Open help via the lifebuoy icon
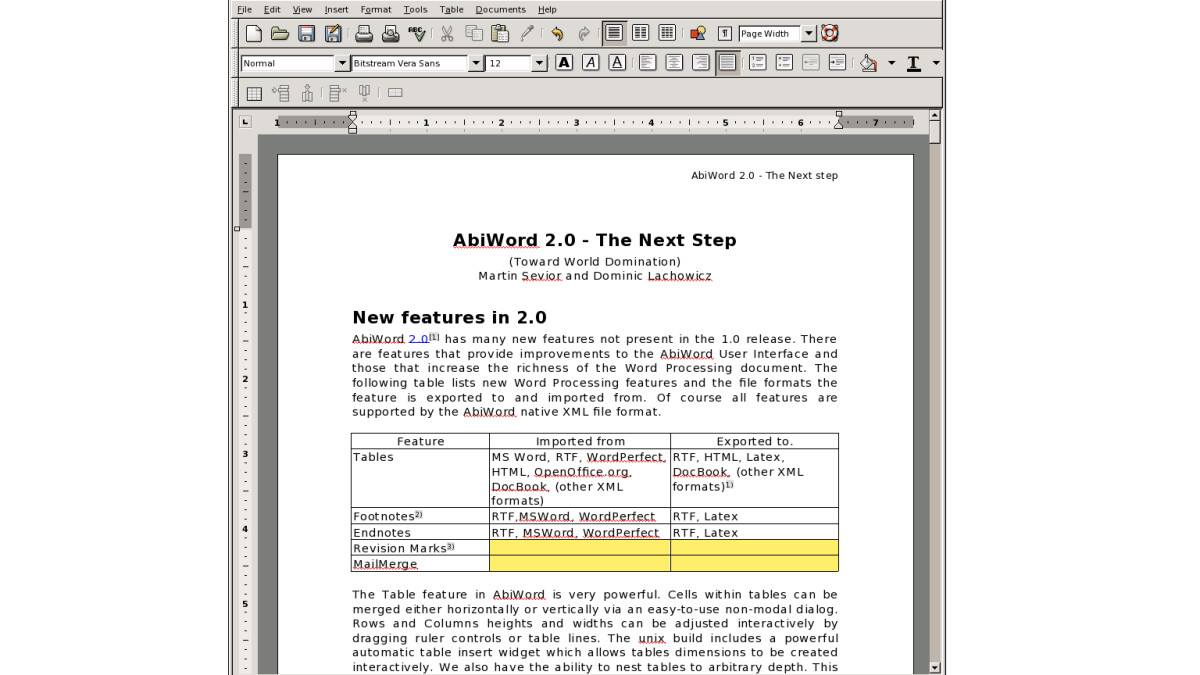1200x675 pixels. (829, 34)
